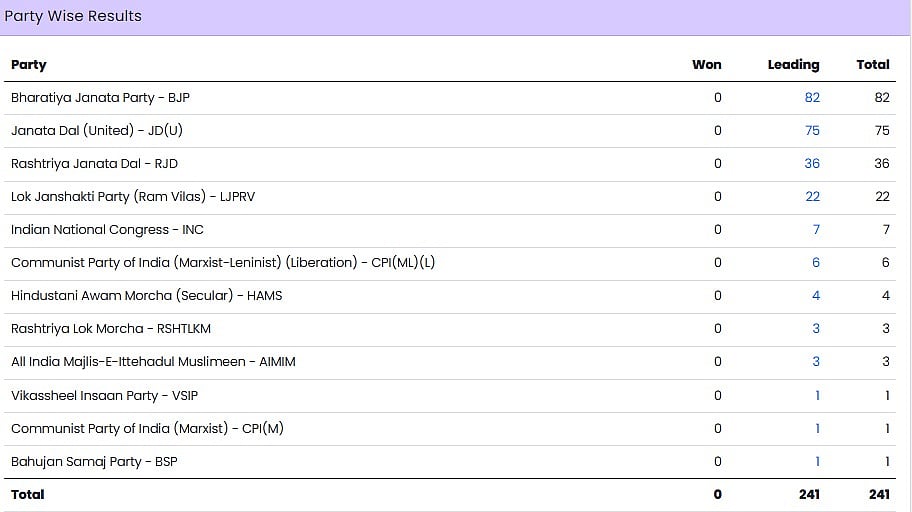Open JD(U) leading count 75 link
This screenshot has width=912, height=512.
coord(812,131)
